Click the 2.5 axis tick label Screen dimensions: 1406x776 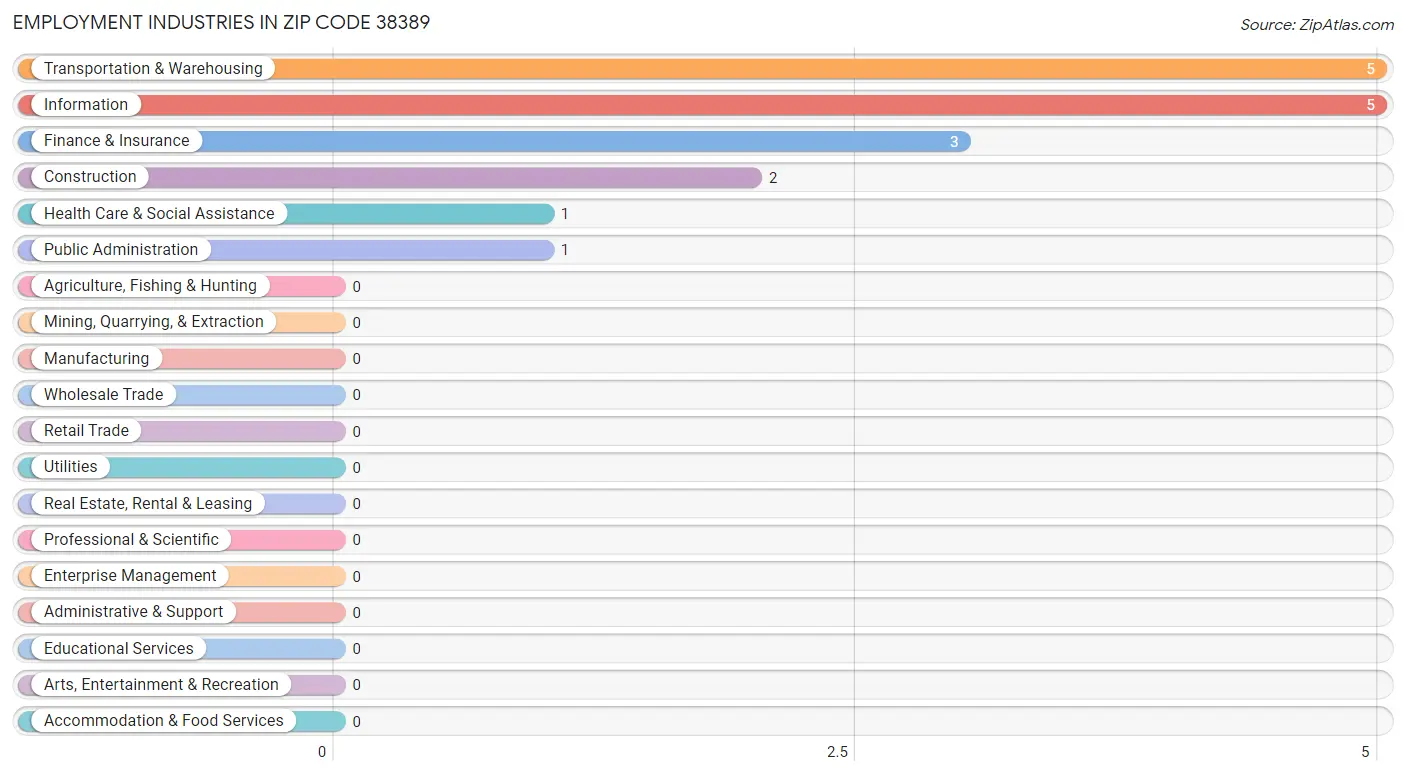tap(837, 752)
